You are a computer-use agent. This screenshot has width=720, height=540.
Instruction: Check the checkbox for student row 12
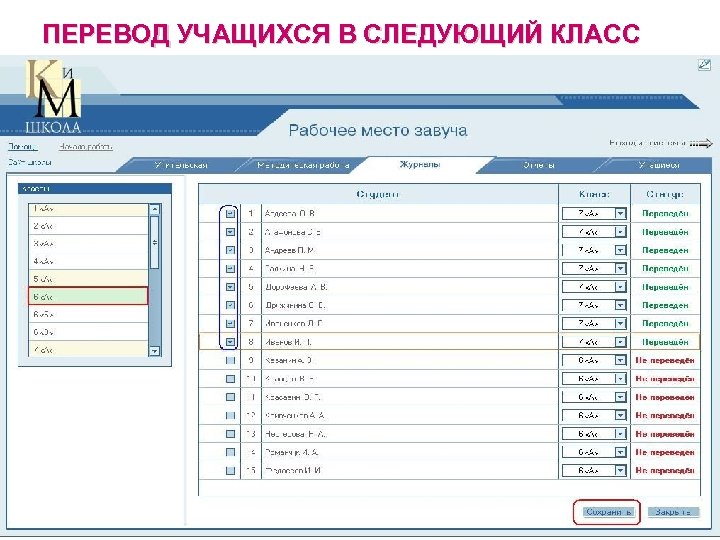[x=231, y=416]
